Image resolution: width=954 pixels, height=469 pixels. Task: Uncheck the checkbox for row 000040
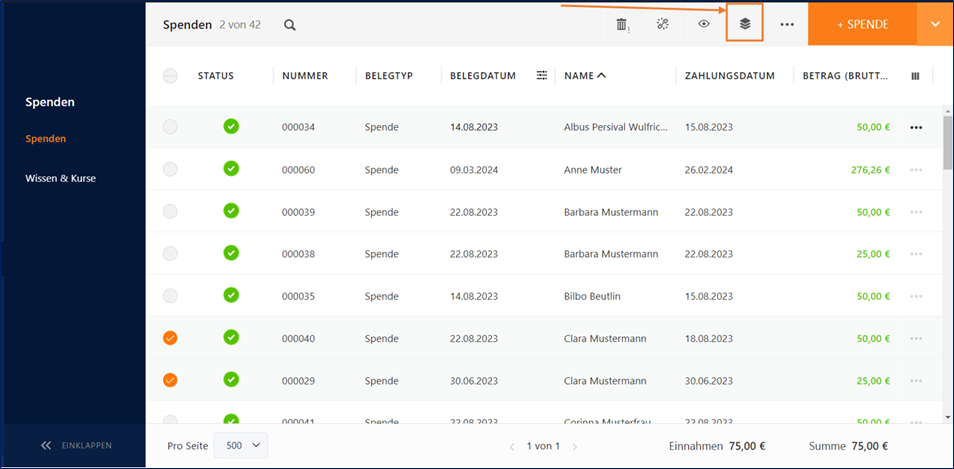(x=170, y=338)
